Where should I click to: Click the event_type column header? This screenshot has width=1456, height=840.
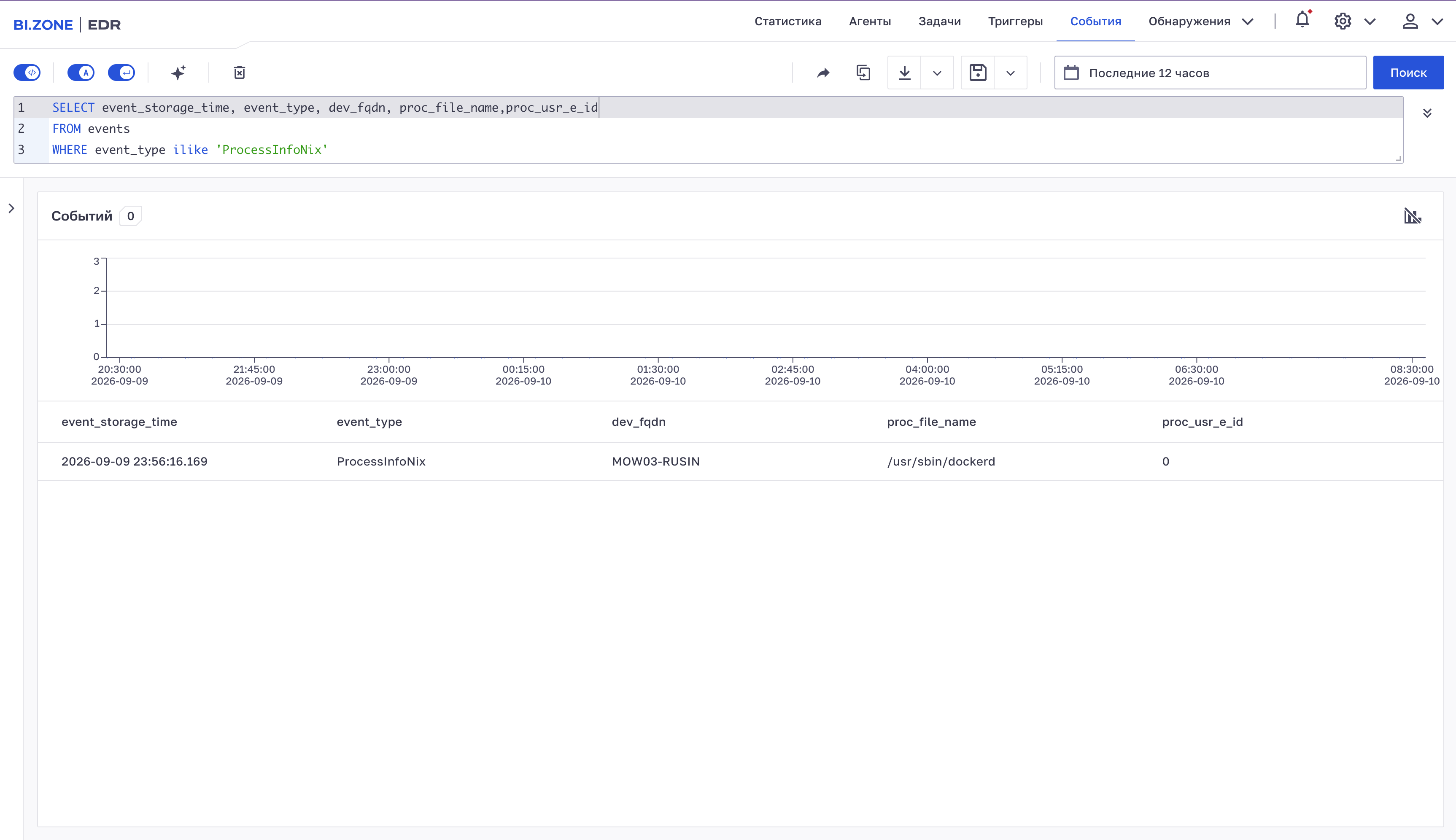(369, 422)
